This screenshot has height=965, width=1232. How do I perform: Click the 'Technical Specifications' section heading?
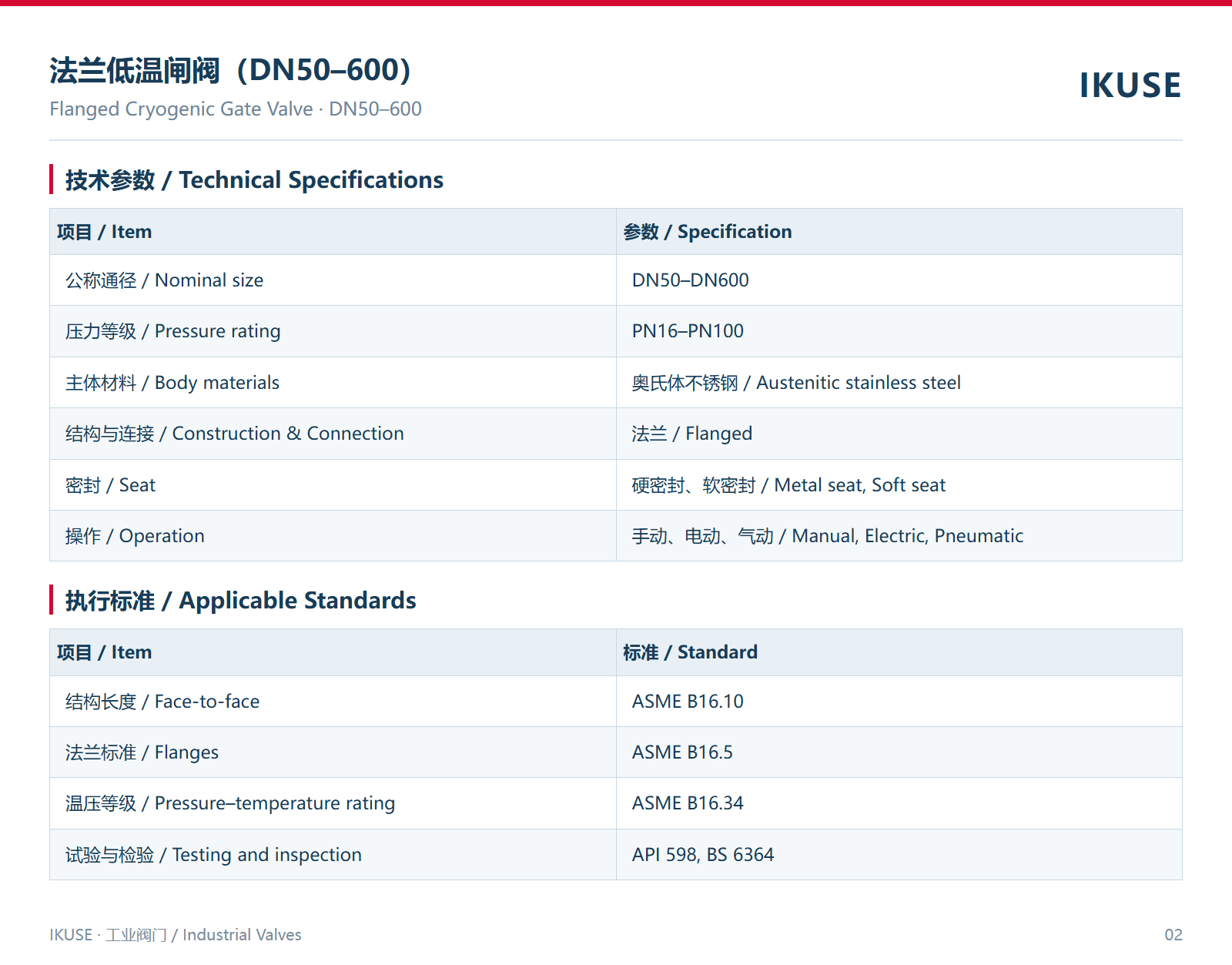tap(254, 179)
